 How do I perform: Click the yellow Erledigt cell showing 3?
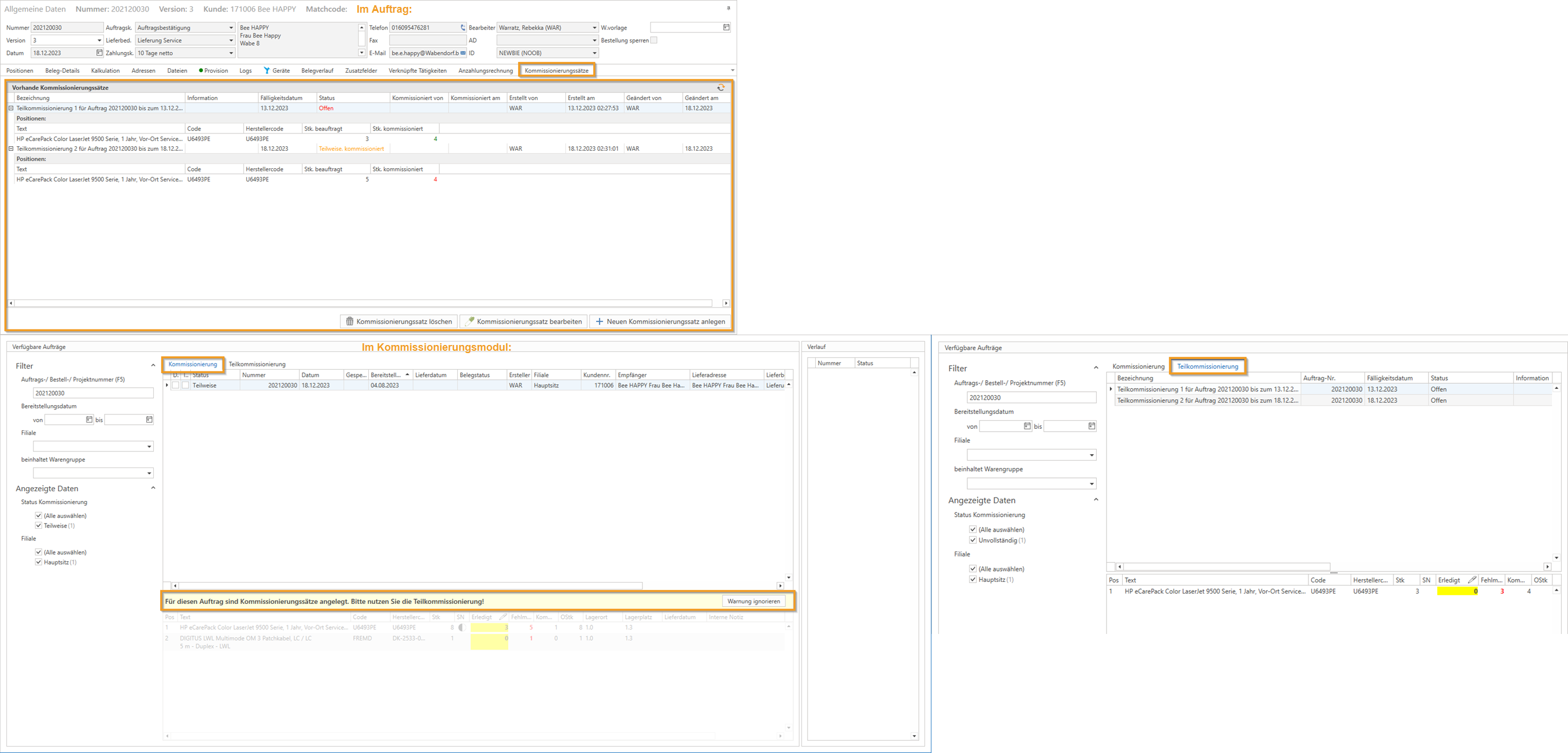(489, 628)
